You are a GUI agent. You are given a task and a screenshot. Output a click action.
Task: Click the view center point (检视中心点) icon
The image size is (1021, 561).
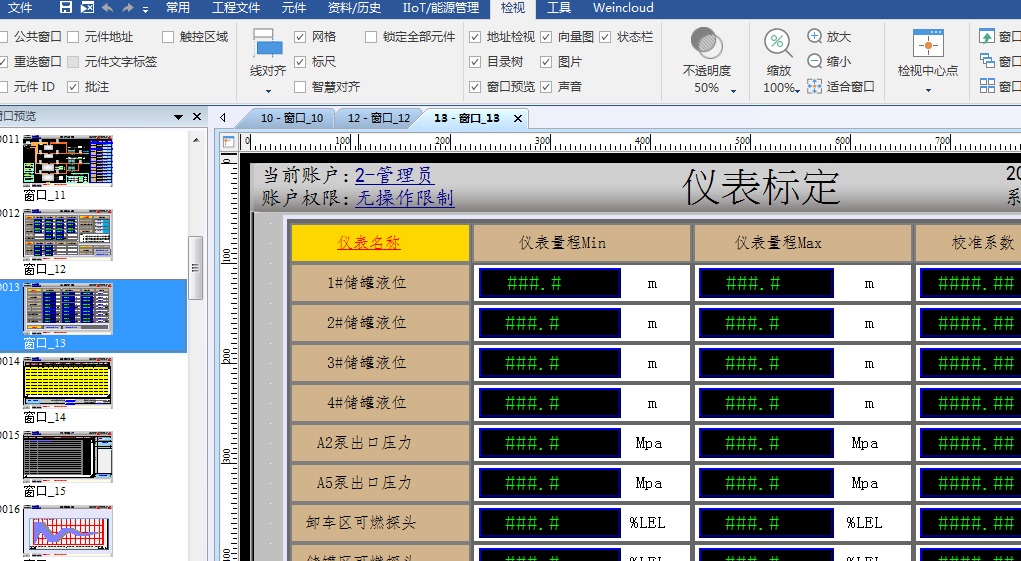pyautogui.click(x=927, y=44)
